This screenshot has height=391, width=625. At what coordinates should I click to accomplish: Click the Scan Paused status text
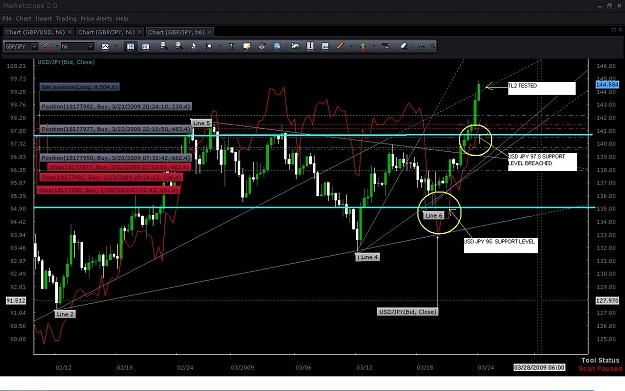(600, 369)
